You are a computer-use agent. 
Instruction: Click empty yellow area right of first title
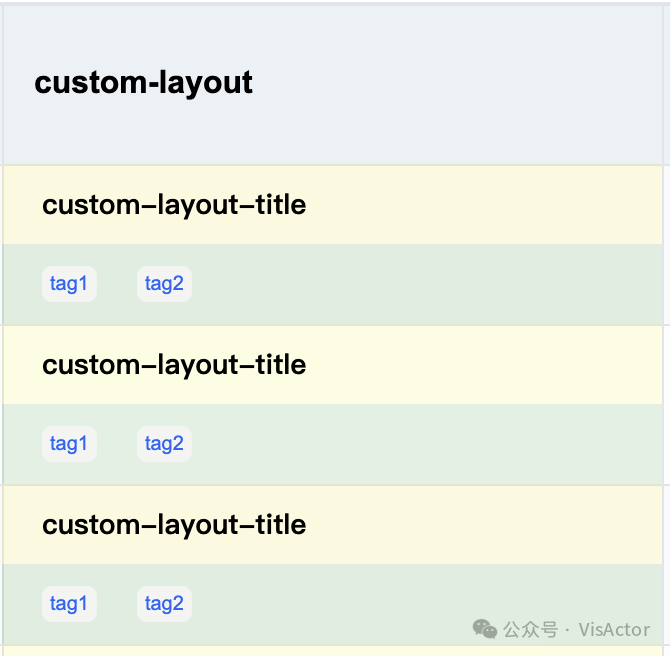point(480,205)
